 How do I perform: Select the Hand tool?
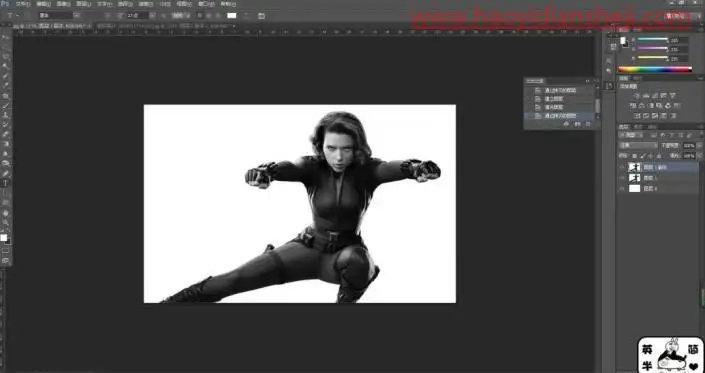6,213
